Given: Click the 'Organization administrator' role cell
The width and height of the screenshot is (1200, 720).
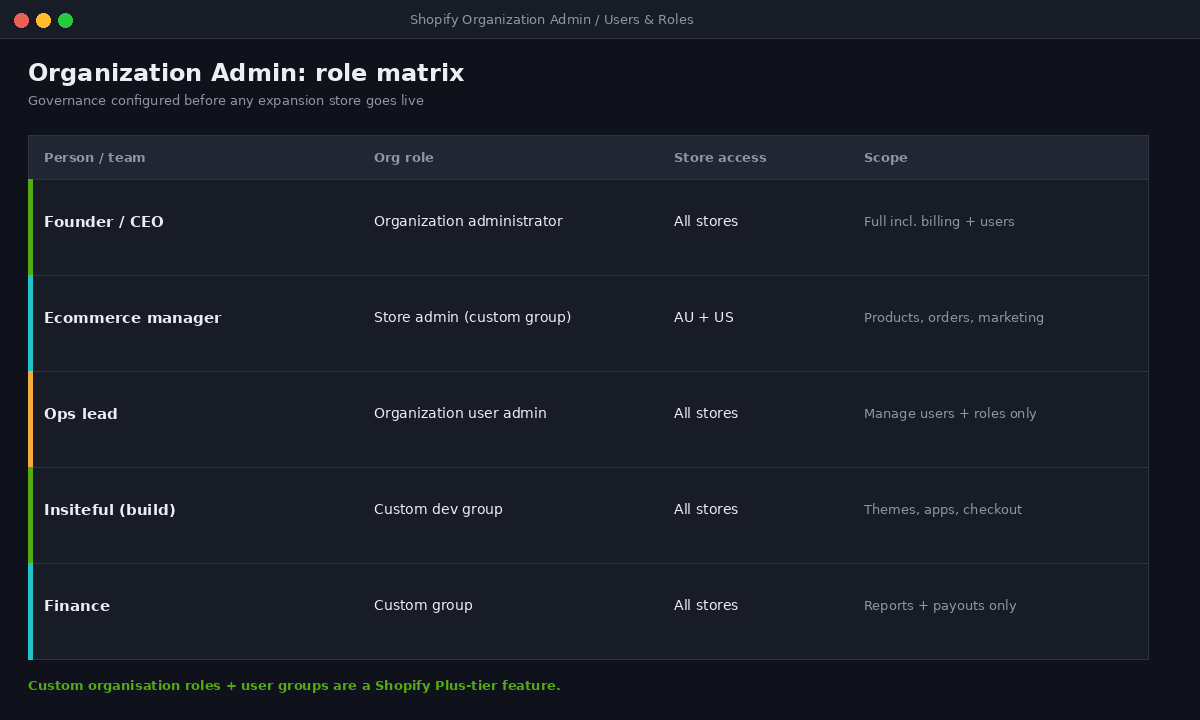Looking at the screenshot, I should [x=468, y=221].
